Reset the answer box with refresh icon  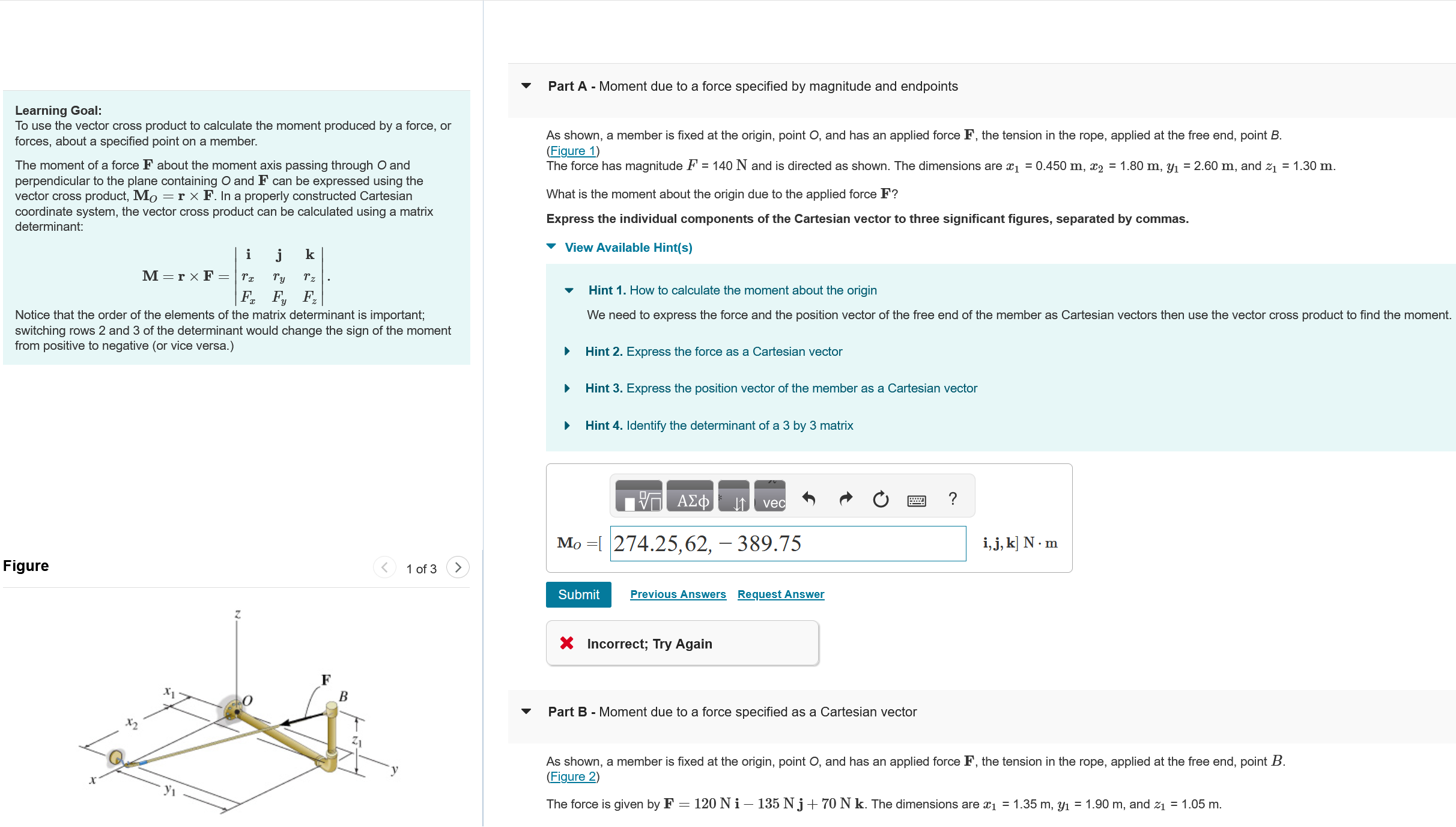click(881, 499)
